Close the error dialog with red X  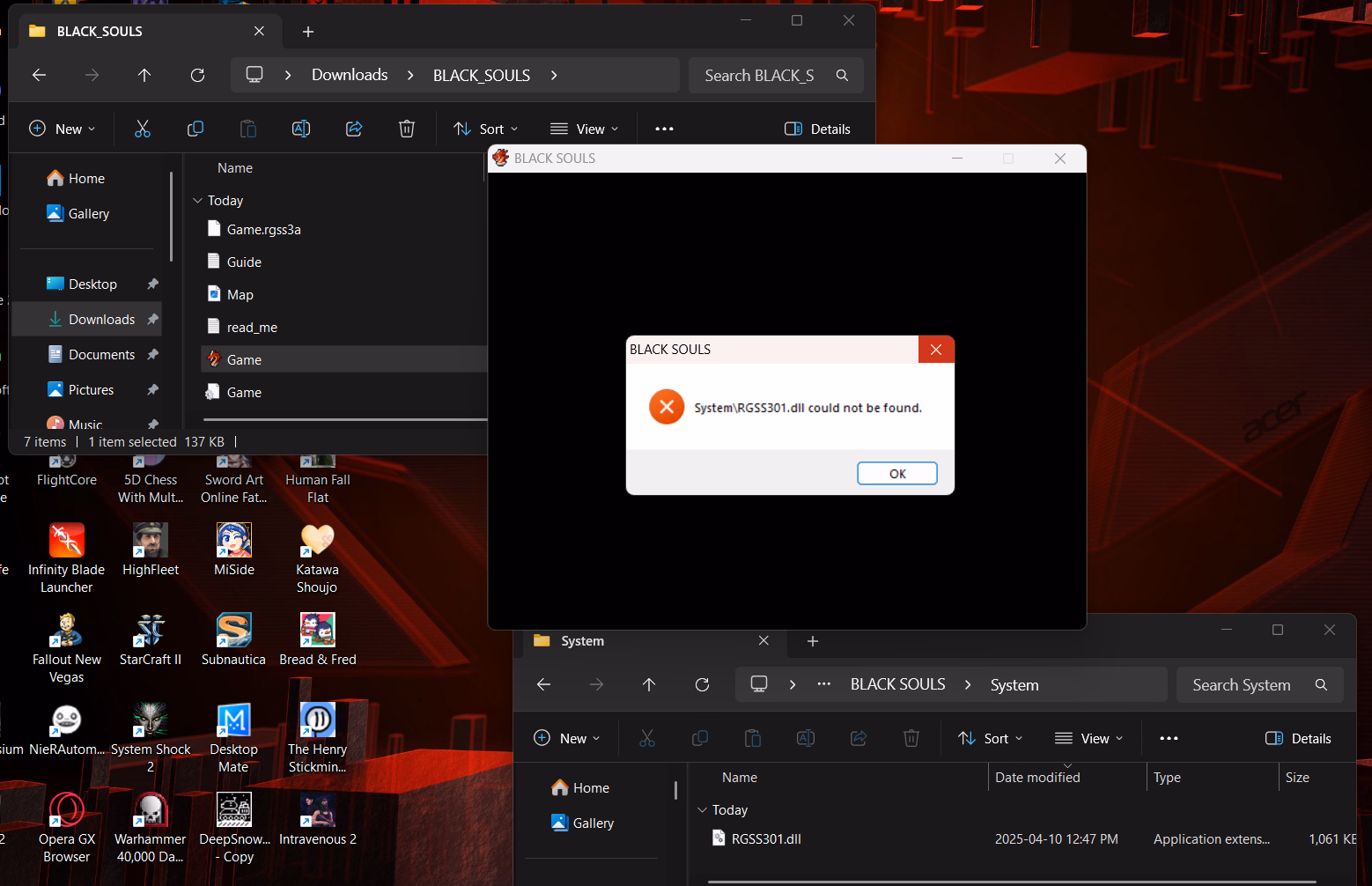click(x=935, y=350)
